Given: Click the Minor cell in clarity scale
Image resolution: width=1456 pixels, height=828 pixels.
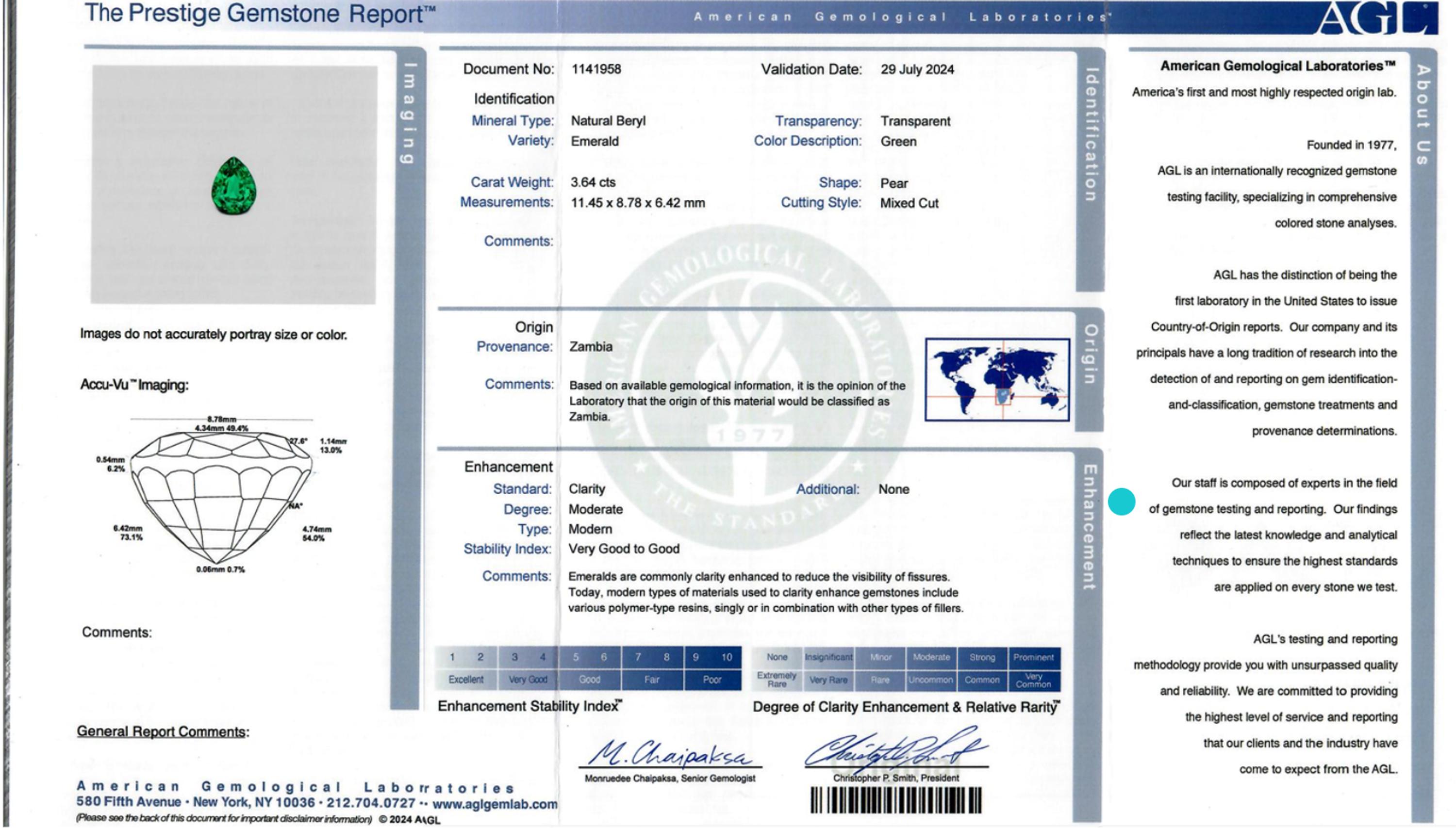Looking at the screenshot, I should (x=880, y=657).
